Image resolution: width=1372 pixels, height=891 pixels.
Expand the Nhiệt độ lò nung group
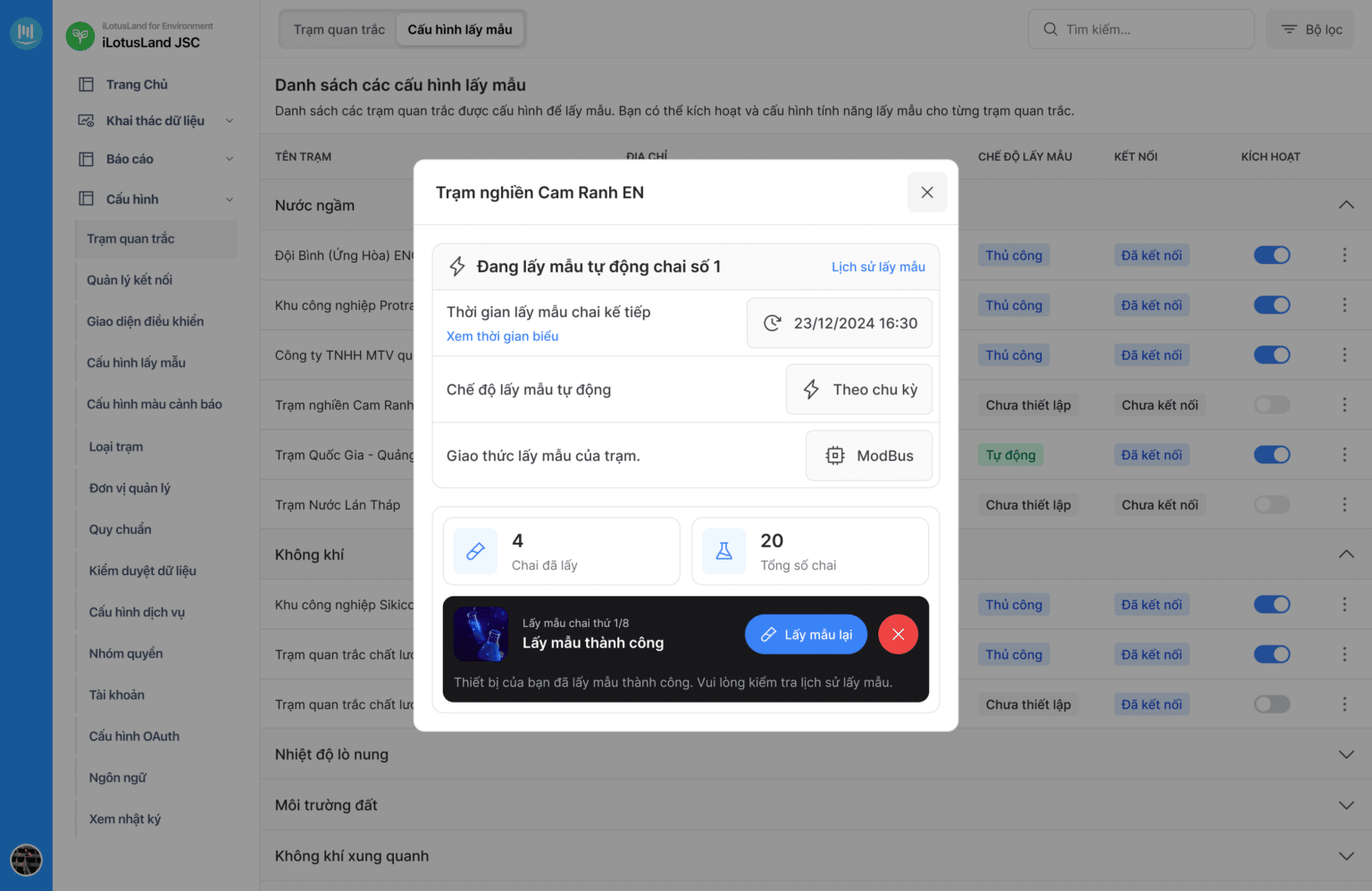(x=1346, y=754)
